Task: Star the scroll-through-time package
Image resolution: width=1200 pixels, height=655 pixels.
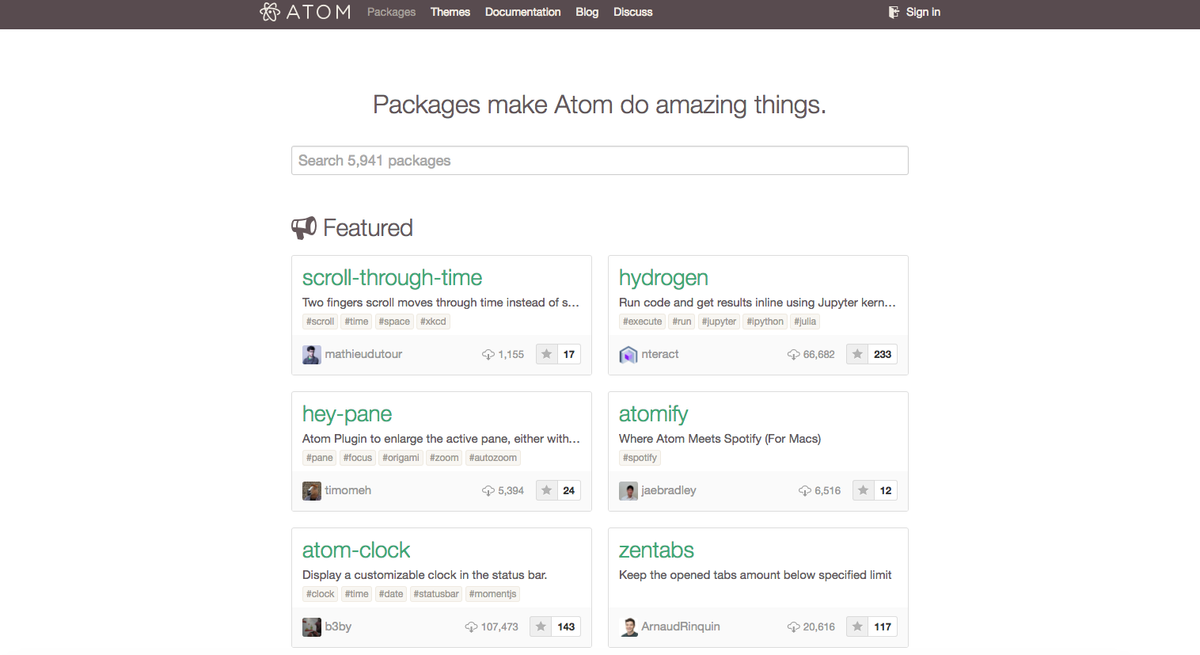Action: (x=545, y=353)
